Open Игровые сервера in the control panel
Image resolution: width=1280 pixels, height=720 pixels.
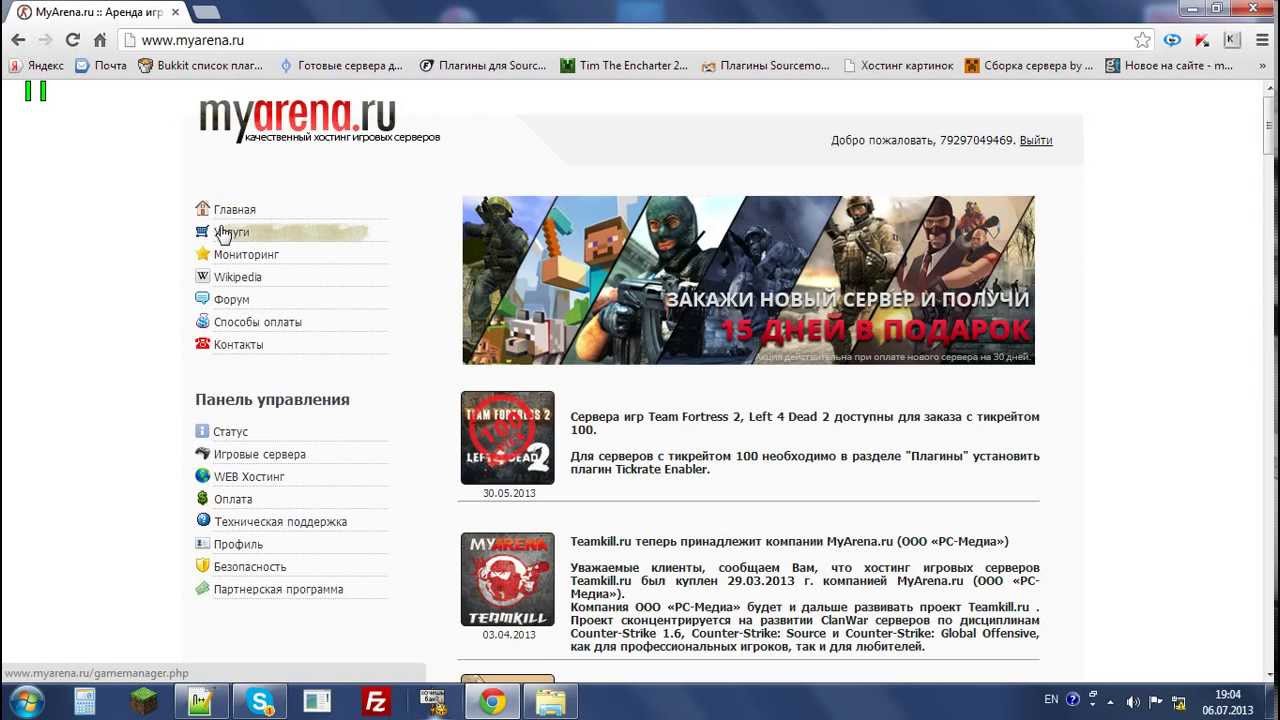260,454
